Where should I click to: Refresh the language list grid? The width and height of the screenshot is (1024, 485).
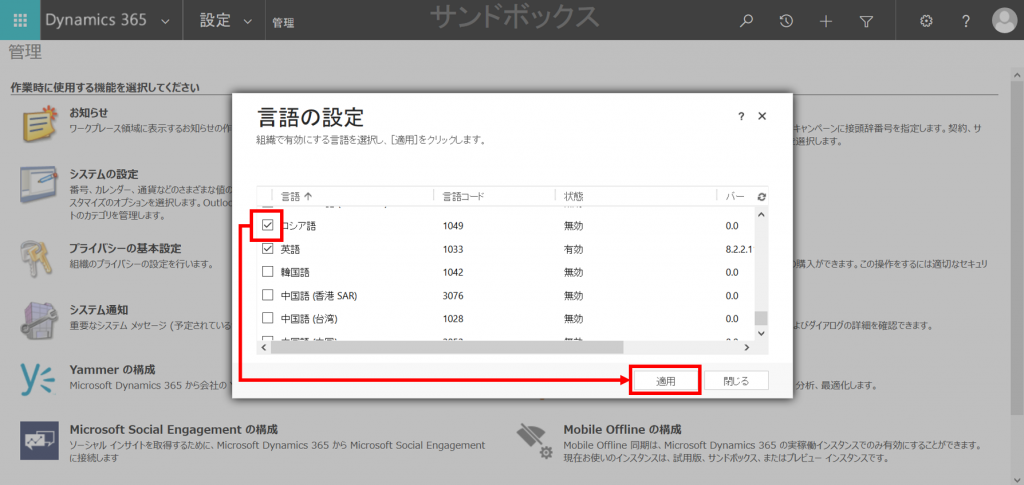pyautogui.click(x=762, y=197)
